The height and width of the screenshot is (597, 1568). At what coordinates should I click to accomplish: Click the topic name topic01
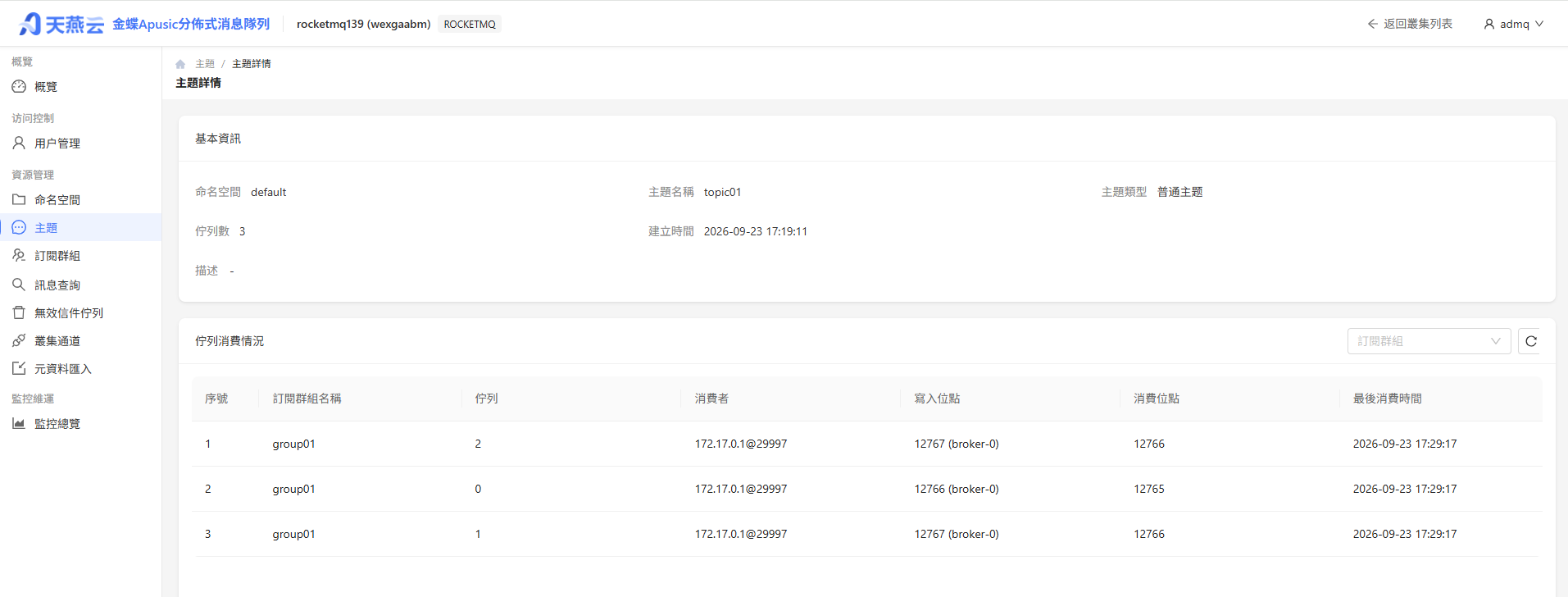[722, 192]
